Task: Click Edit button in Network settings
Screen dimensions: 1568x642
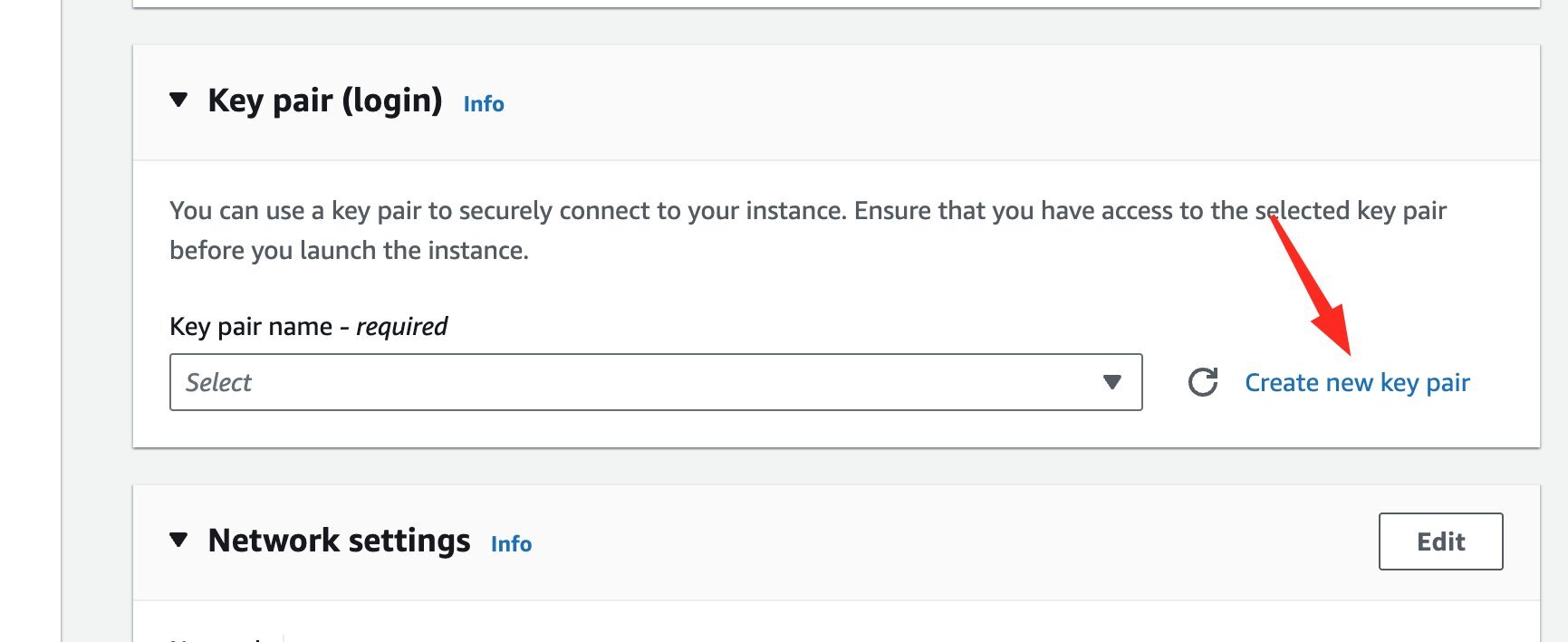Action: [x=1440, y=541]
